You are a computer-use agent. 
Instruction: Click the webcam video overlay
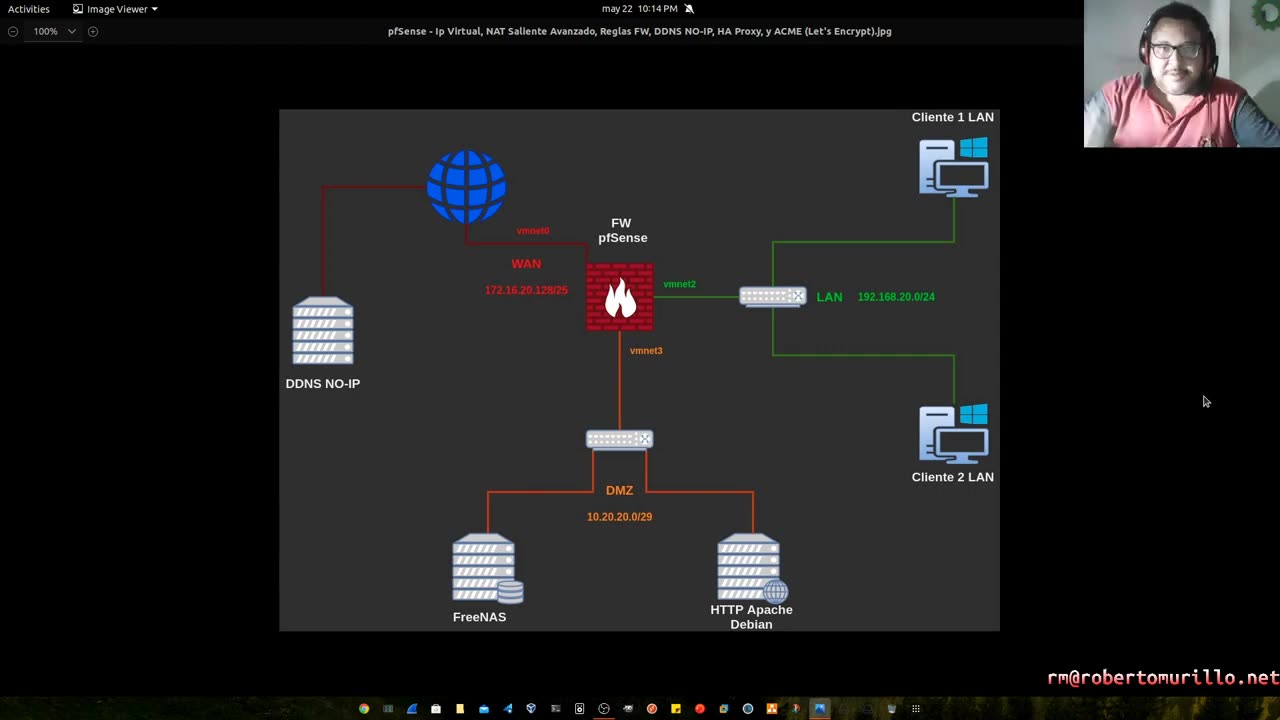(x=1181, y=74)
